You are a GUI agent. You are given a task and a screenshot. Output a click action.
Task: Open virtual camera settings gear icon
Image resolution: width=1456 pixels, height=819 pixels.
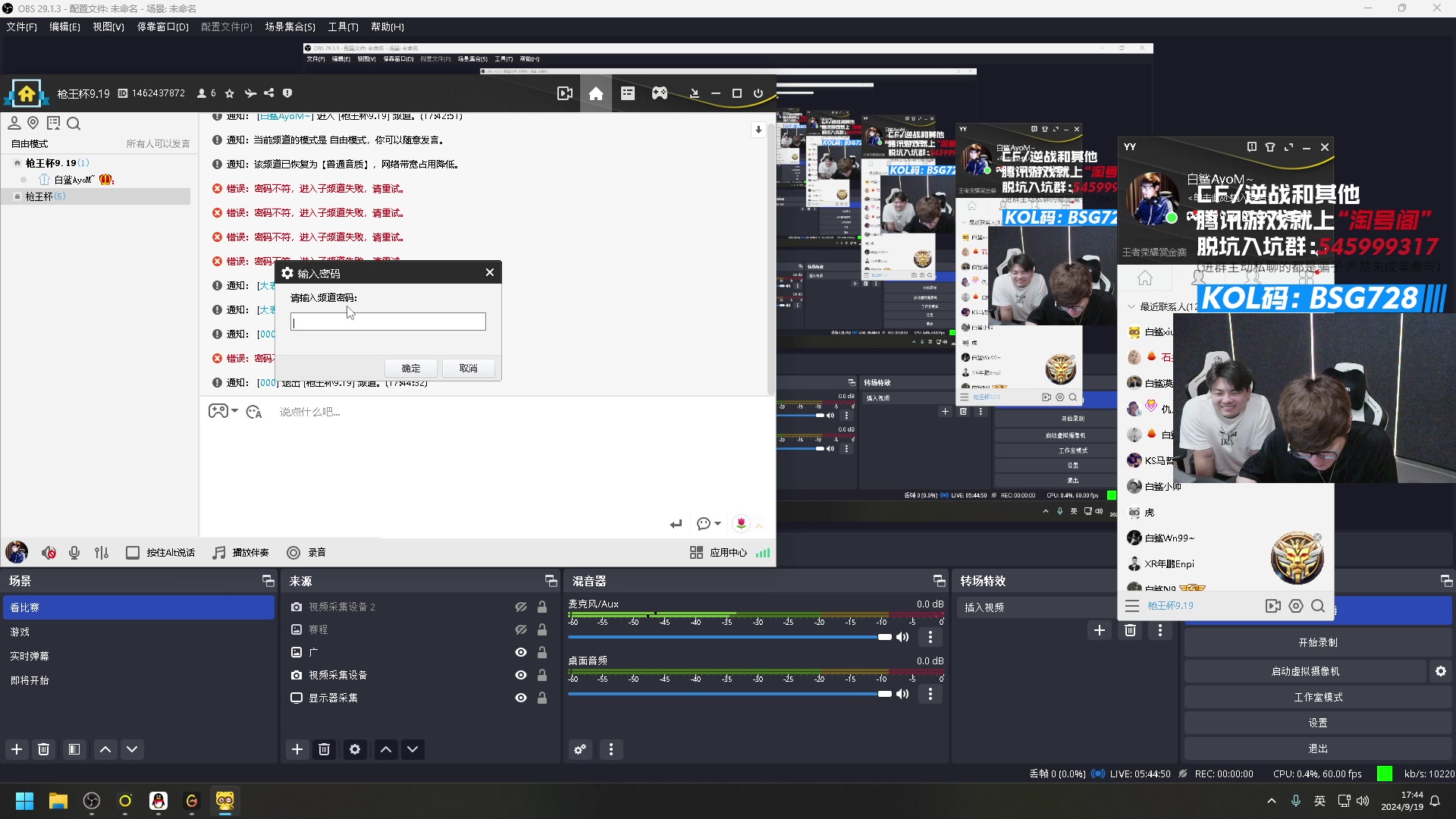click(x=1441, y=671)
